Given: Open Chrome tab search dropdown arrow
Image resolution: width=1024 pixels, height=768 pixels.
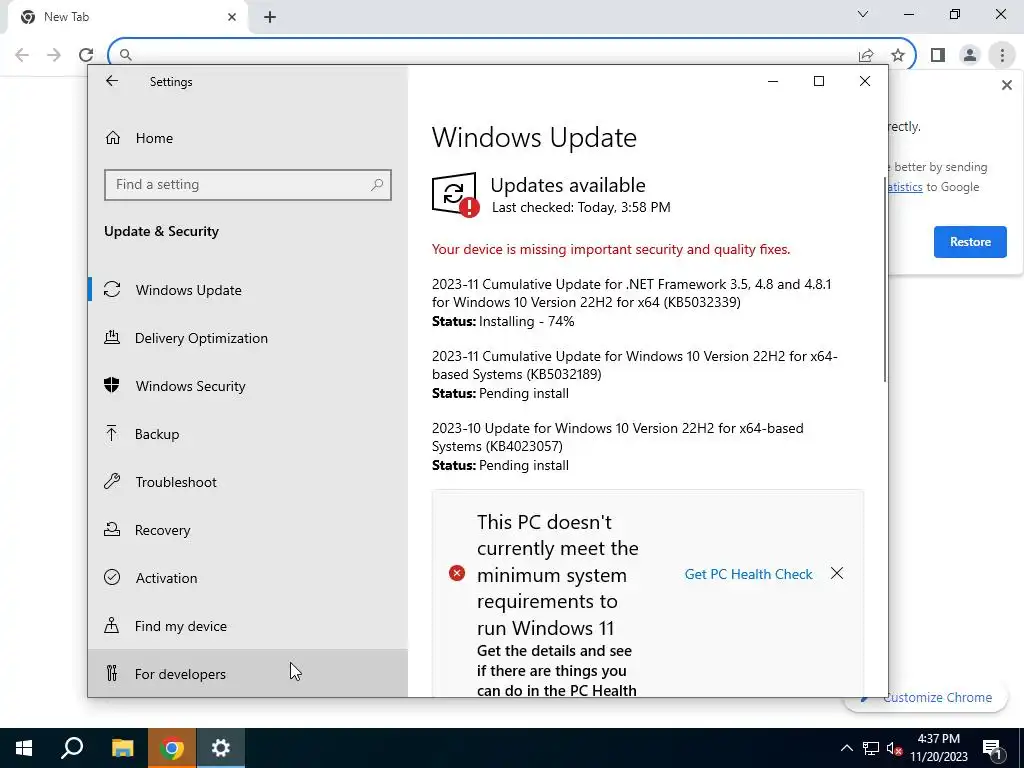Looking at the screenshot, I should tap(863, 14).
